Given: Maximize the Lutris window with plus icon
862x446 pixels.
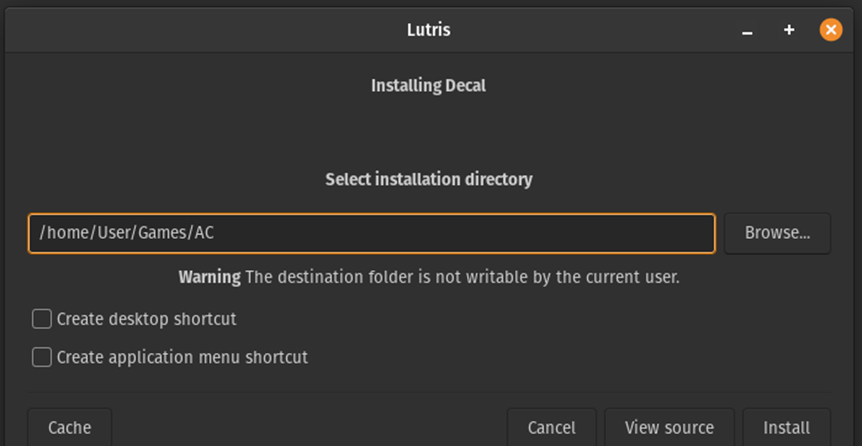Looking at the screenshot, I should pos(789,30).
